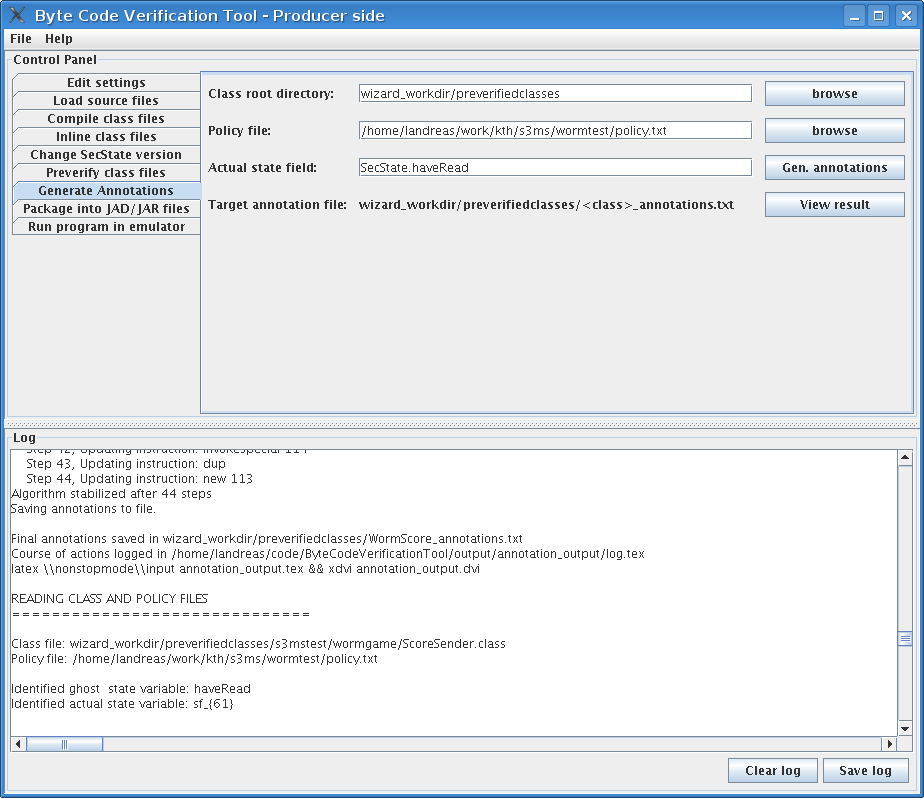Switch to Run program in emulator tab
The width and height of the screenshot is (924, 798).
coord(106,226)
